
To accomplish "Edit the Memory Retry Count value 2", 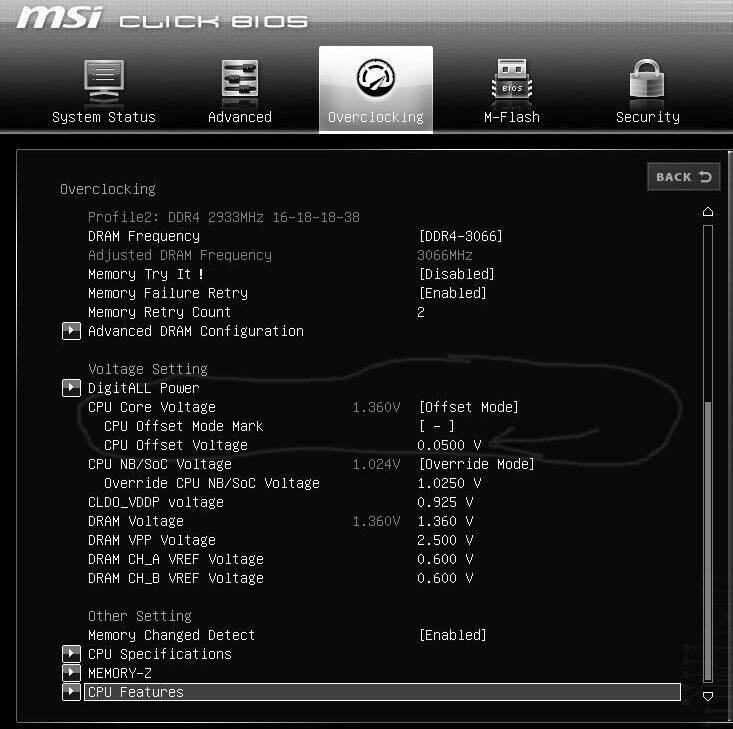I will [421, 312].
